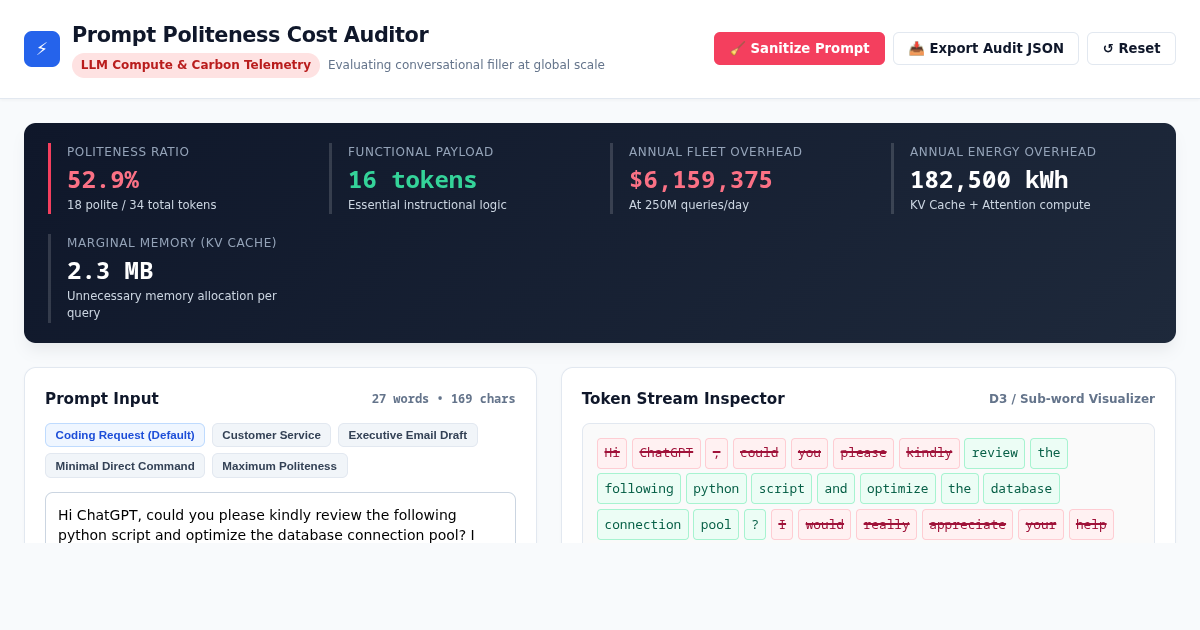Export the audit as JSON
The height and width of the screenshot is (630, 1200).
[x=986, y=48]
